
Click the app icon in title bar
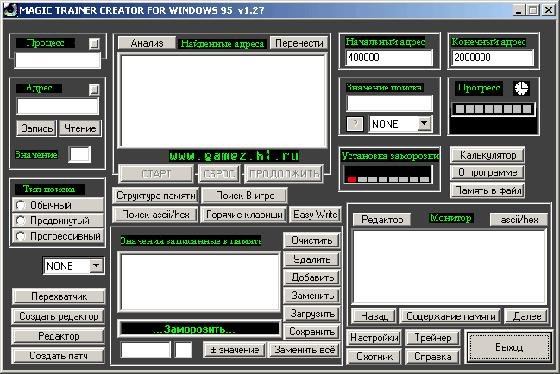[10, 10]
